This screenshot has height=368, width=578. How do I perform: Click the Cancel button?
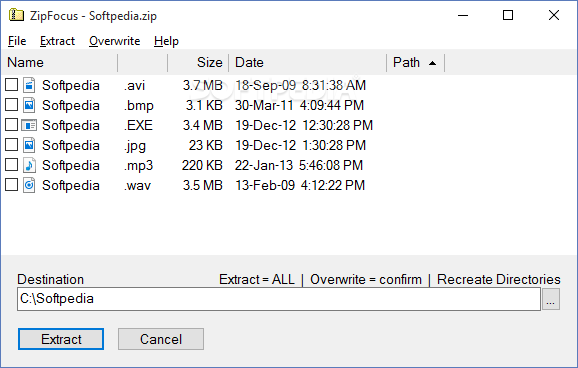tap(161, 339)
